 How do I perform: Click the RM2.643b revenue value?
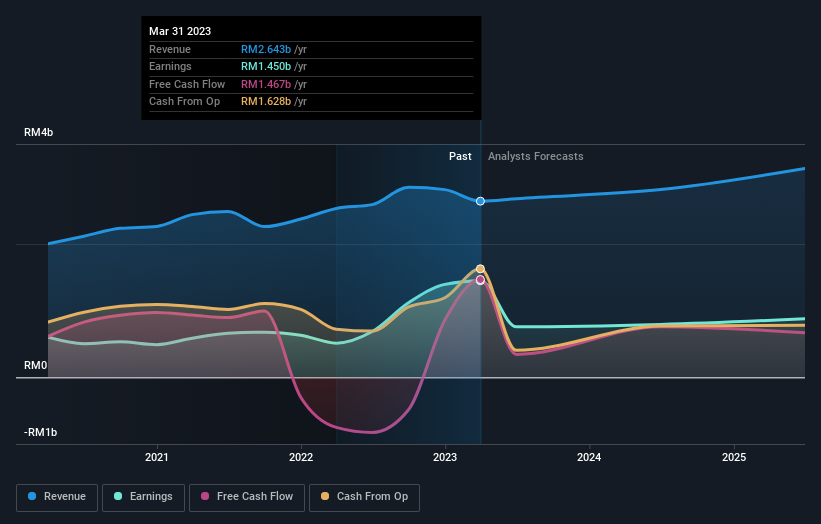tap(266, 49)
